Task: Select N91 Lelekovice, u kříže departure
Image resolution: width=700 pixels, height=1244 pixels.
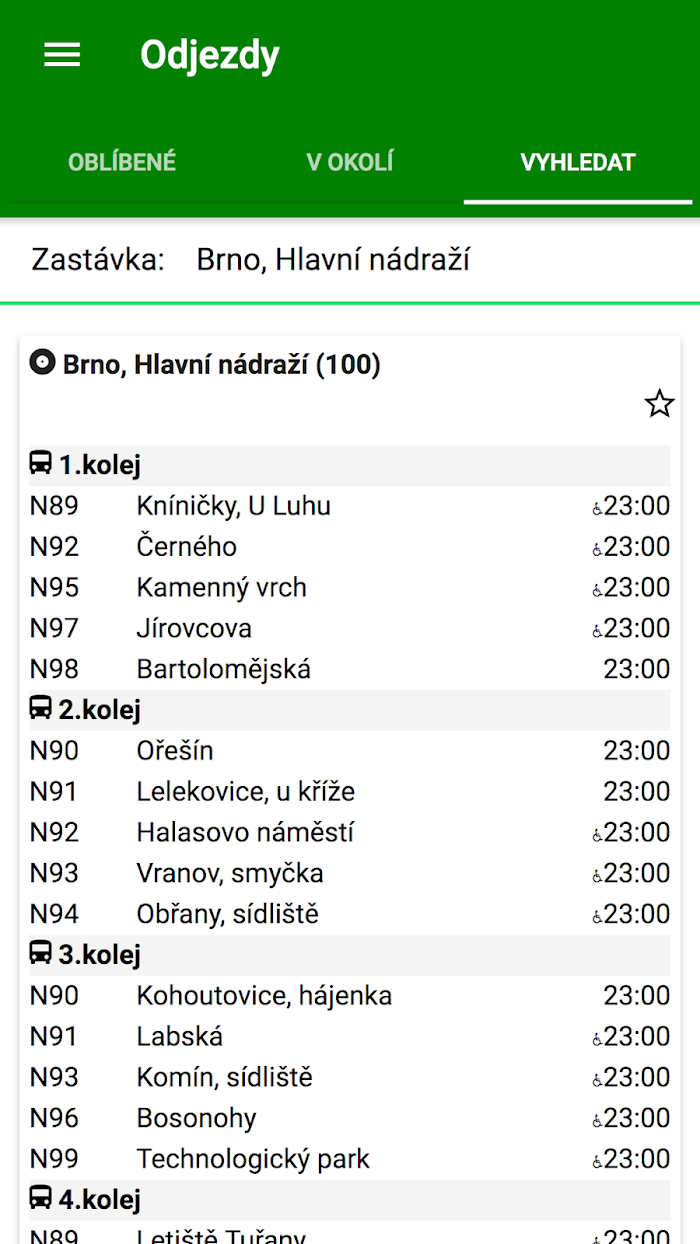Action: [x=350, y=792]
